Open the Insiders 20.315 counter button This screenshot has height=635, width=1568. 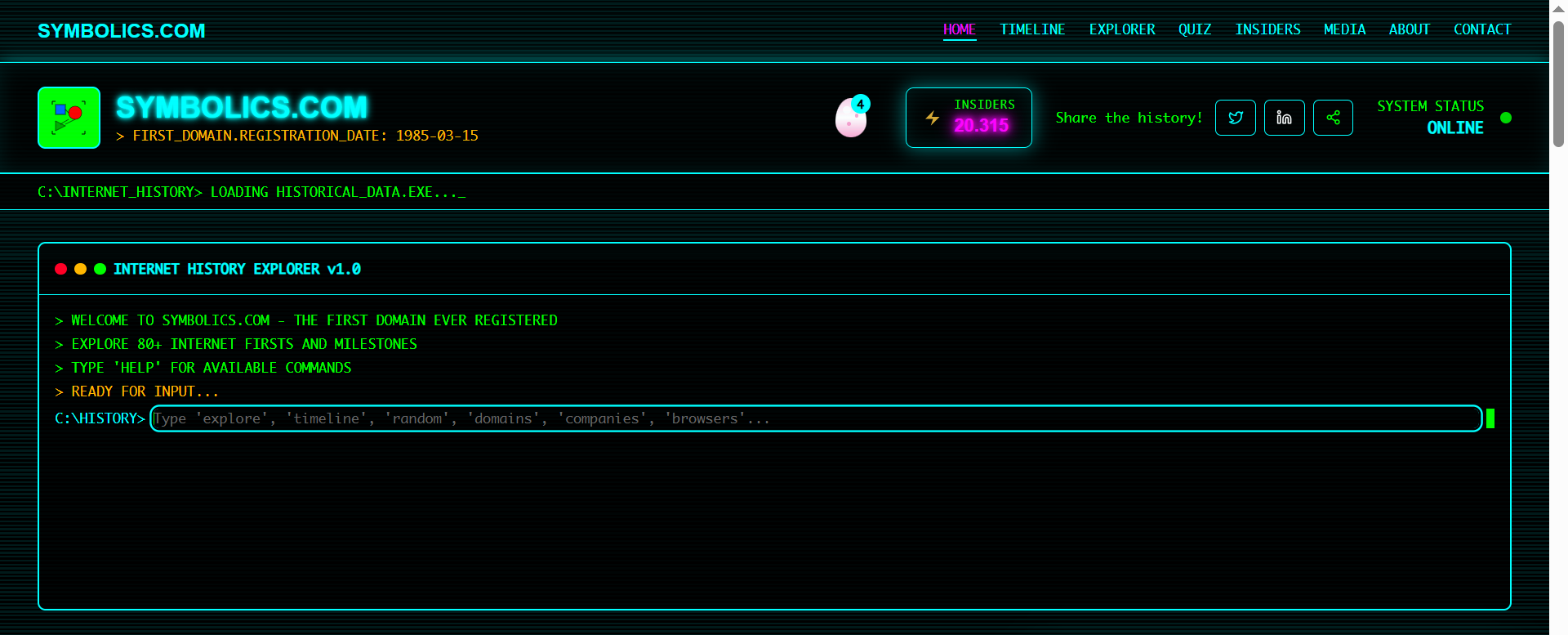click(969, 118)
